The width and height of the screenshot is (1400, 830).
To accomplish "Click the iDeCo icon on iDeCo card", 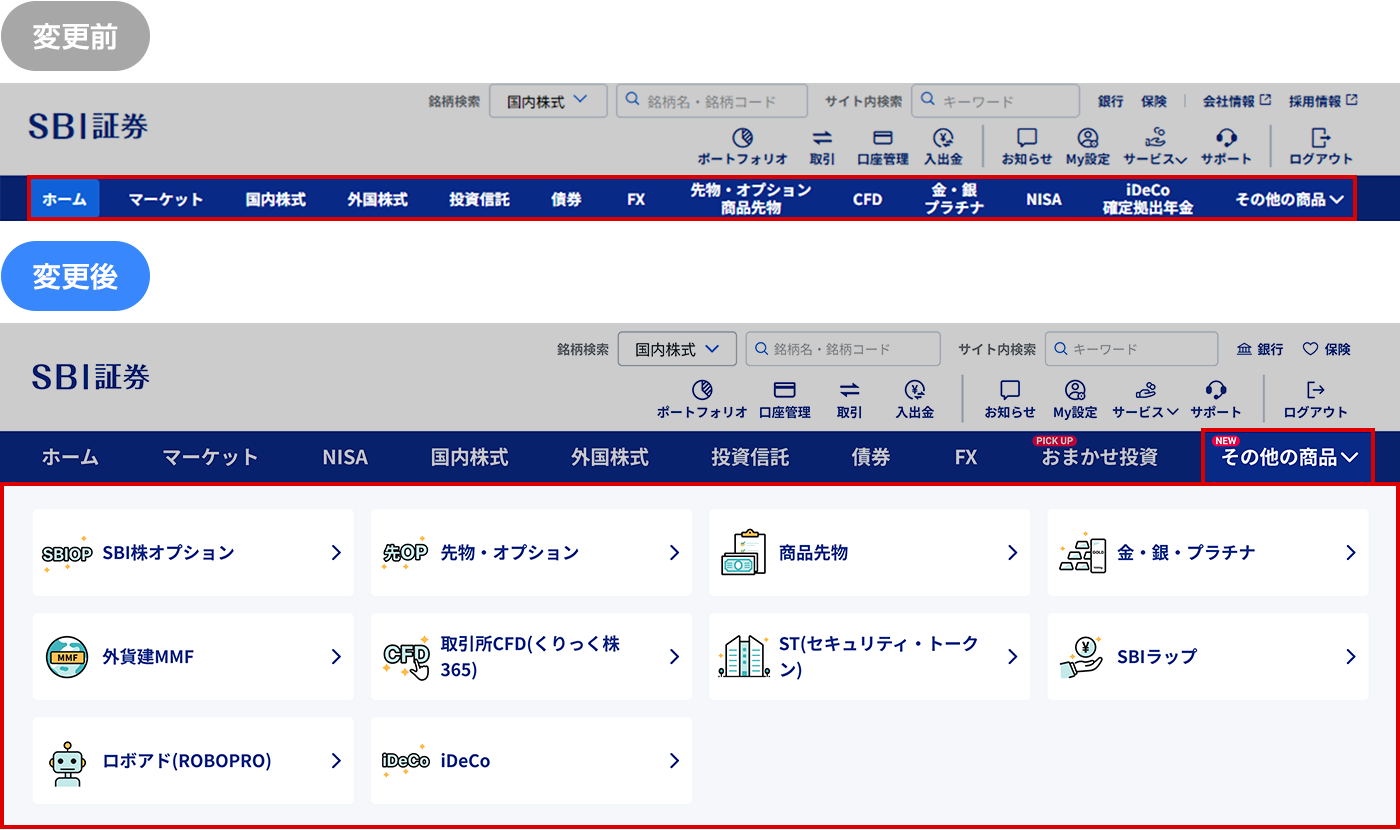I will pos(405,761).
